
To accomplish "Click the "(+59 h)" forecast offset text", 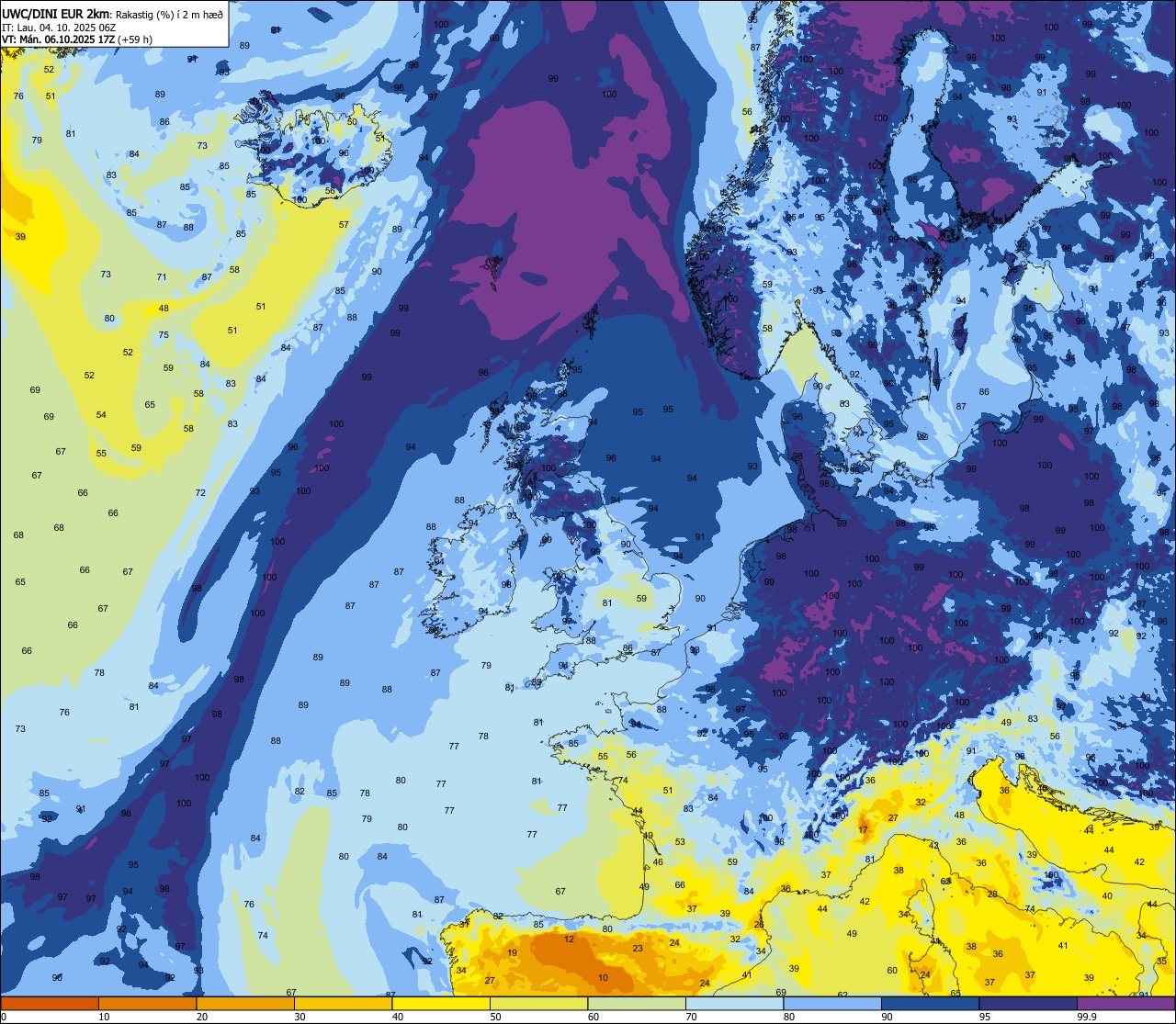I will click(x=134, y=39).
